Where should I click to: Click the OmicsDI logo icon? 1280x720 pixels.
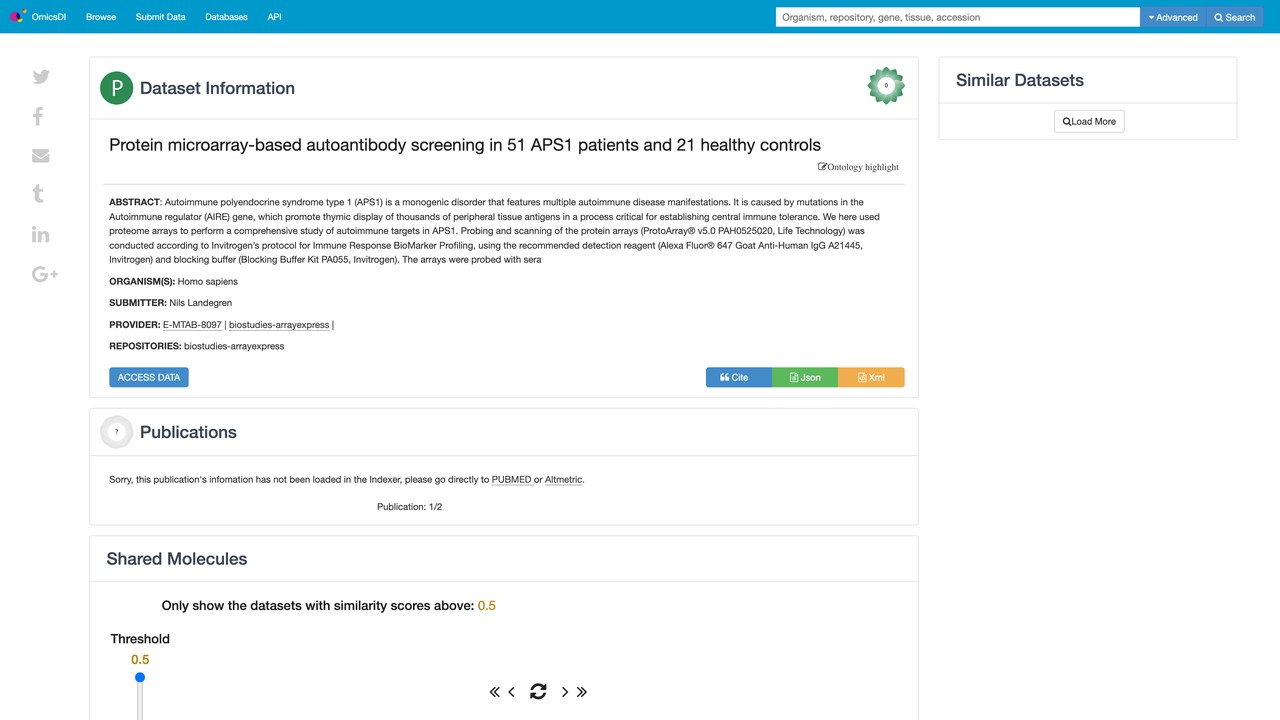(x=18, y=17)
